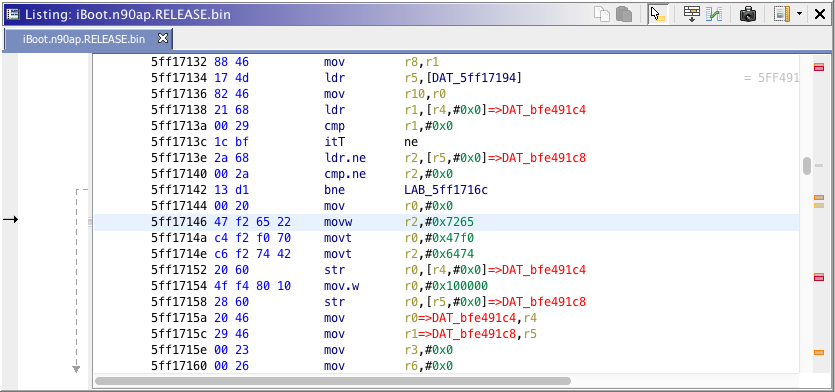The image size is (835, 392).
Task: Click the r8,r1 operands on first row
Action: pyautogui.click(x=421, y=62)
